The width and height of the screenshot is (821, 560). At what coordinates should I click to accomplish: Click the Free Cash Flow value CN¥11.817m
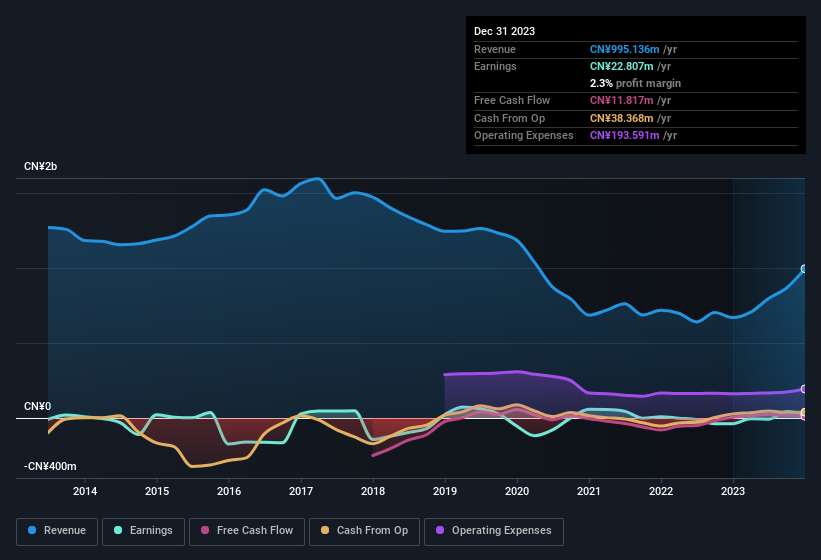[x=622, y=100]
